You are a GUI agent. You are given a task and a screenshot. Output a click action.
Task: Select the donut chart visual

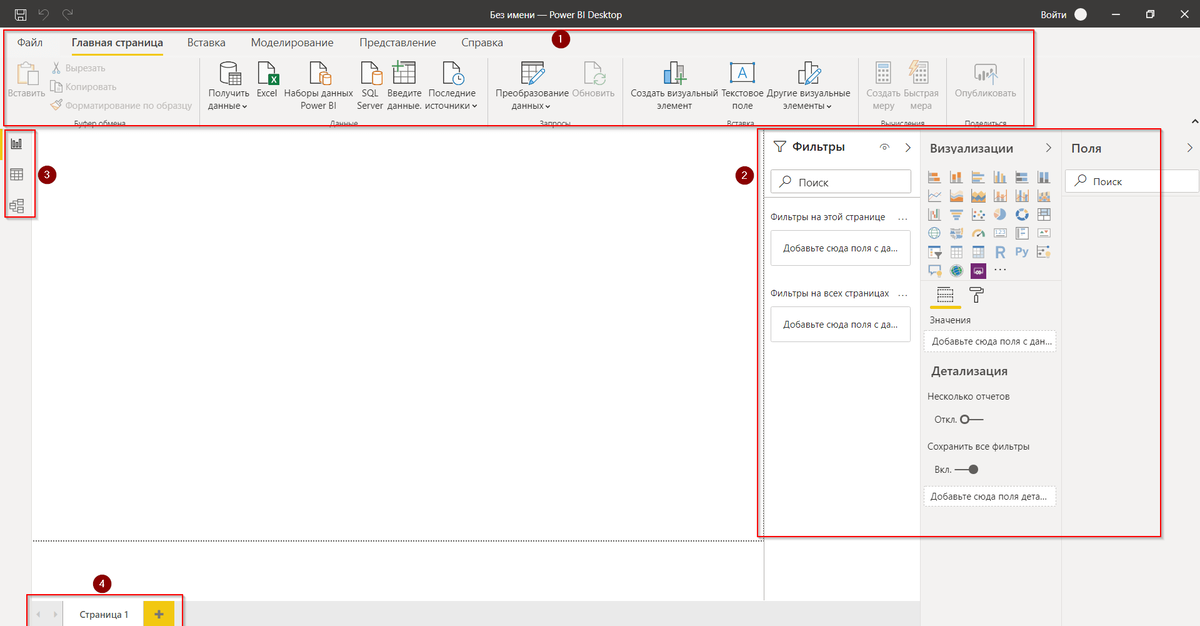click(1022, 214)
